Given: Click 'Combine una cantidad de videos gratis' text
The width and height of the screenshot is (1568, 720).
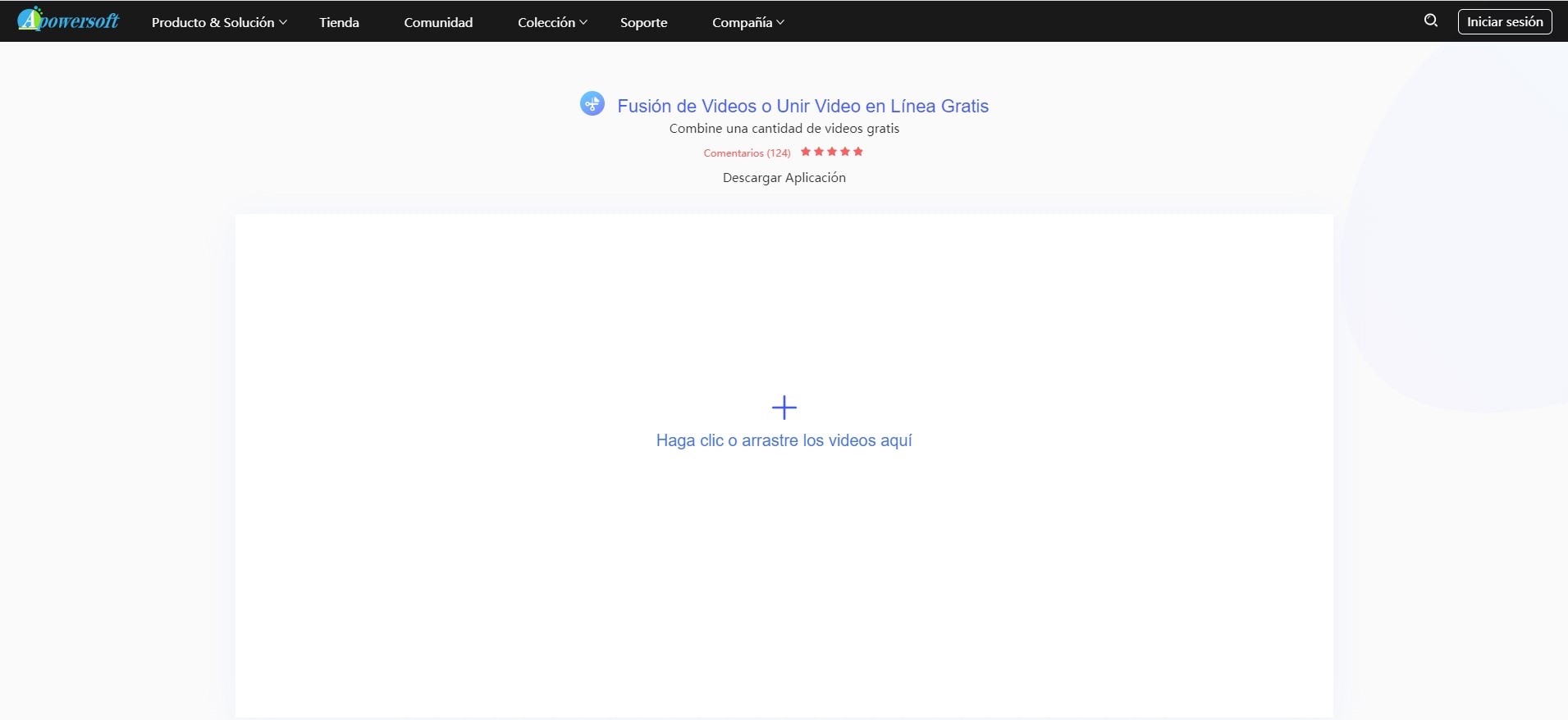Looking at the screenshot, I should click(784, 128).
